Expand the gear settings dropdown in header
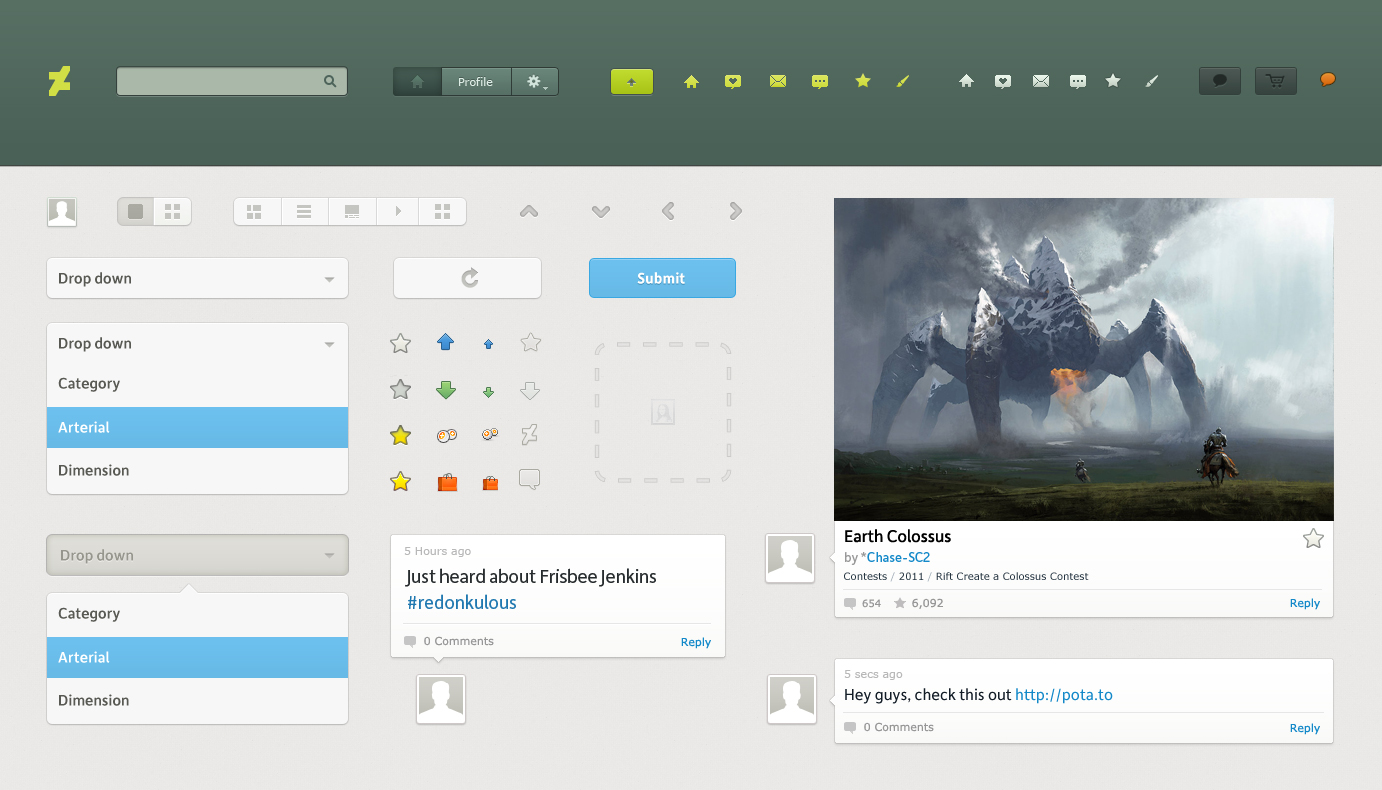Viewport: 1382px width, 790px height. (x=535, y=81)
